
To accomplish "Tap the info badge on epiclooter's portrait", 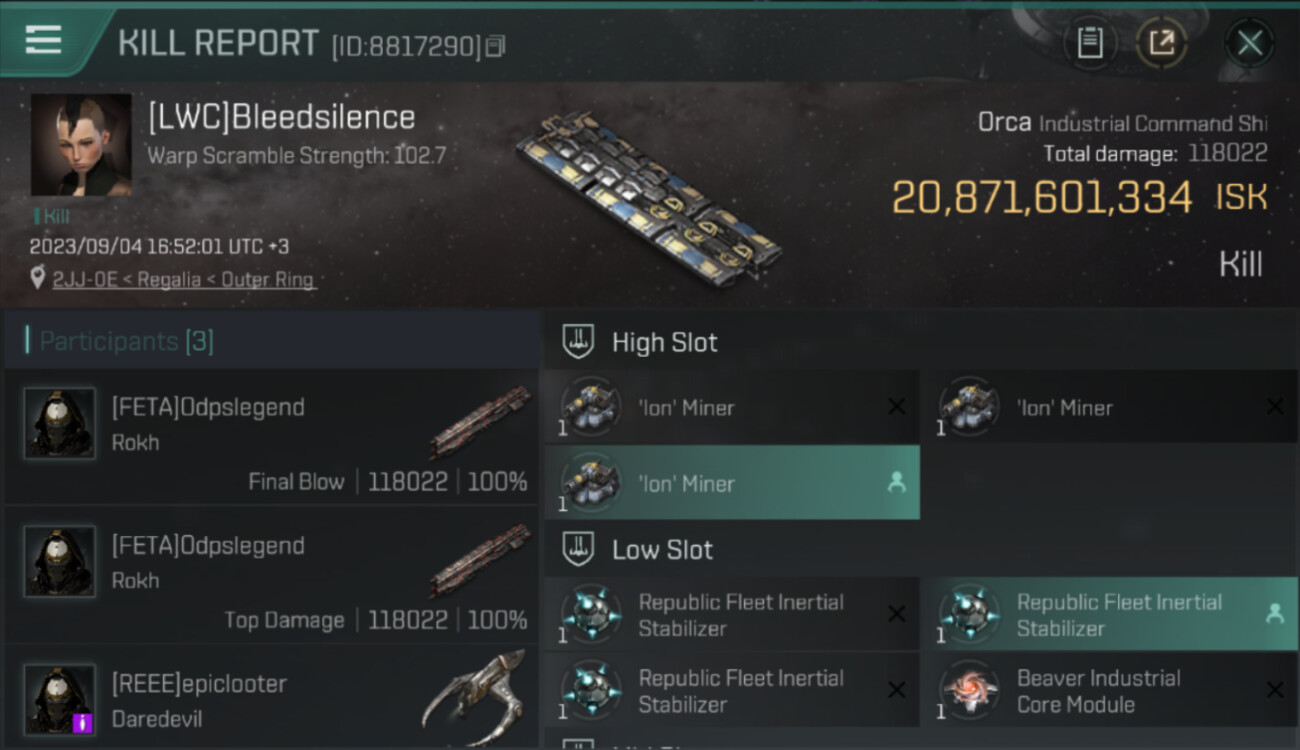I will (83, 722).
